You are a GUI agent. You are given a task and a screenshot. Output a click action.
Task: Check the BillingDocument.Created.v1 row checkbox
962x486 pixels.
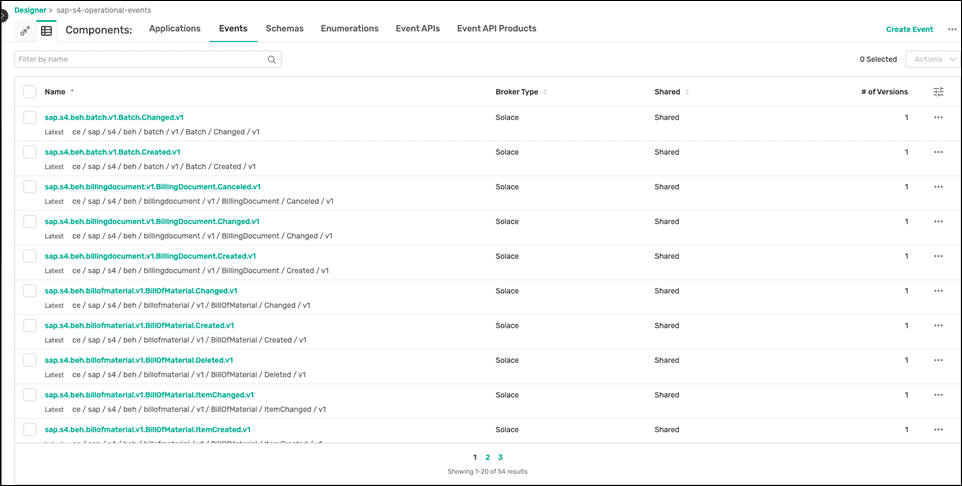click(x=30, y=256)
